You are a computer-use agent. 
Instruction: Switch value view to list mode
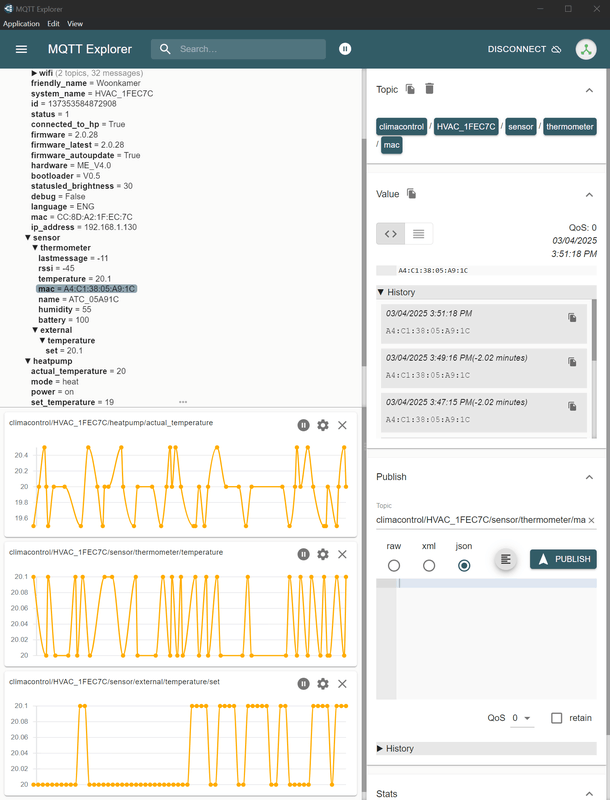click(419, 234)
